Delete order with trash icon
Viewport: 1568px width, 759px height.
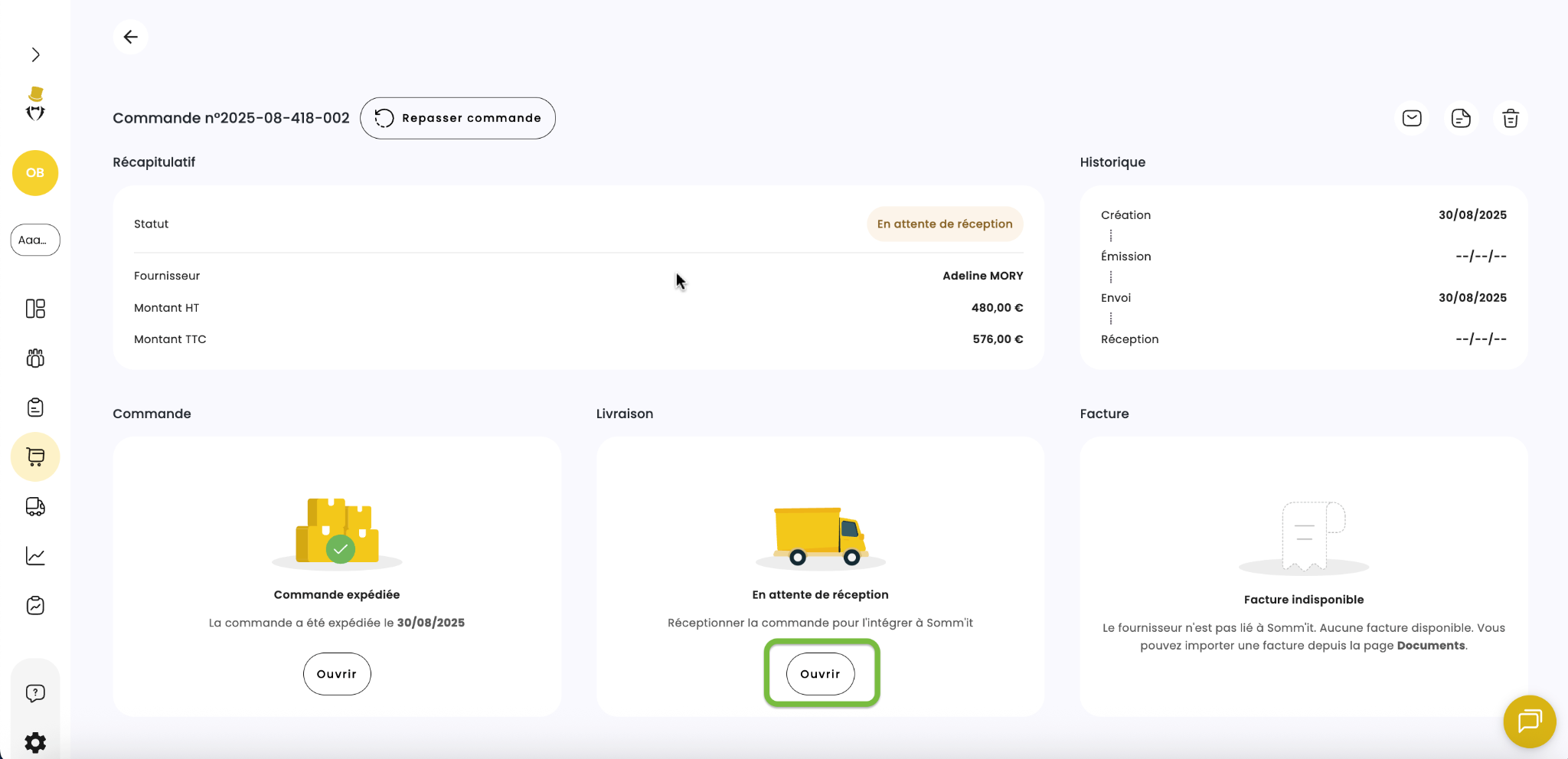pyautogui.click(x=1510, y=119)
